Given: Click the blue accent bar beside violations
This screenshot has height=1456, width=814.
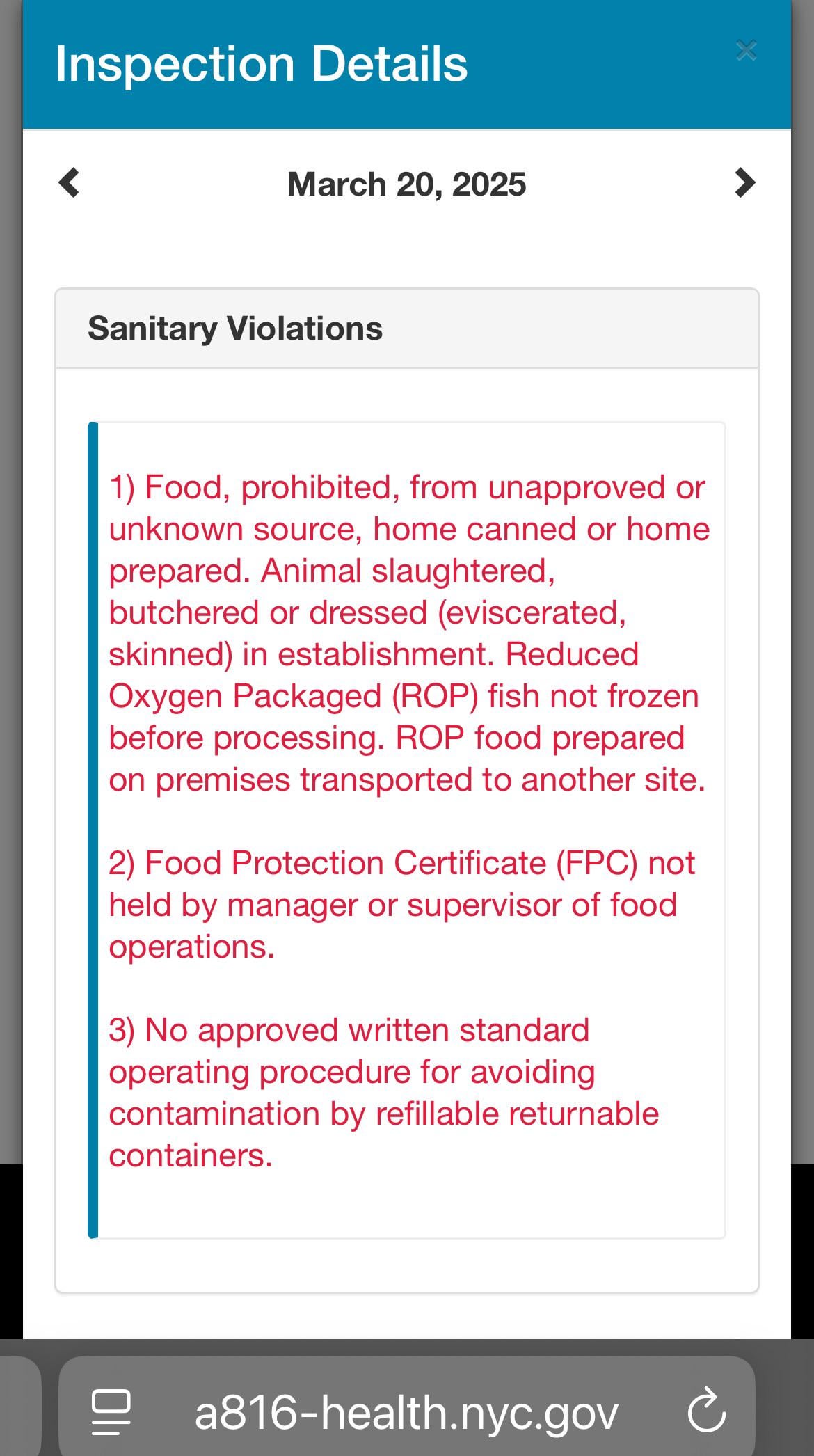Looking at the screenshot, I should [93, 830].
